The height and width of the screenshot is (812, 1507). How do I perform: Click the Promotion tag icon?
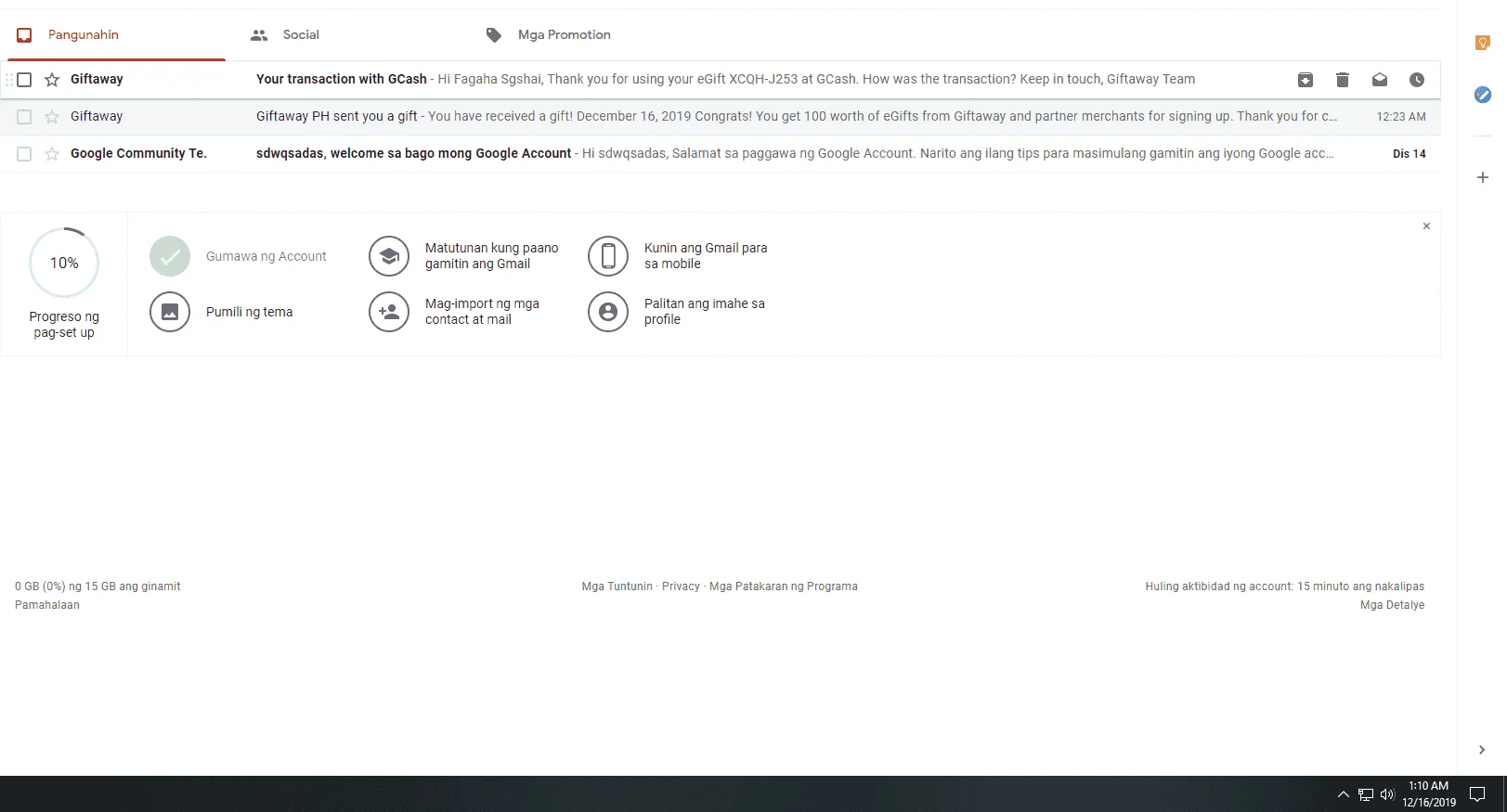click(x=494, y=35)
